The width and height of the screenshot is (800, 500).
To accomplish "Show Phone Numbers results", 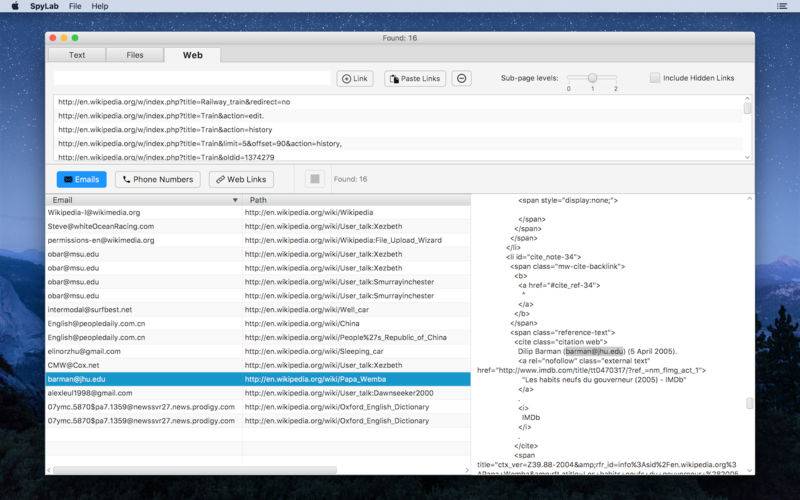I will [158, 179].
